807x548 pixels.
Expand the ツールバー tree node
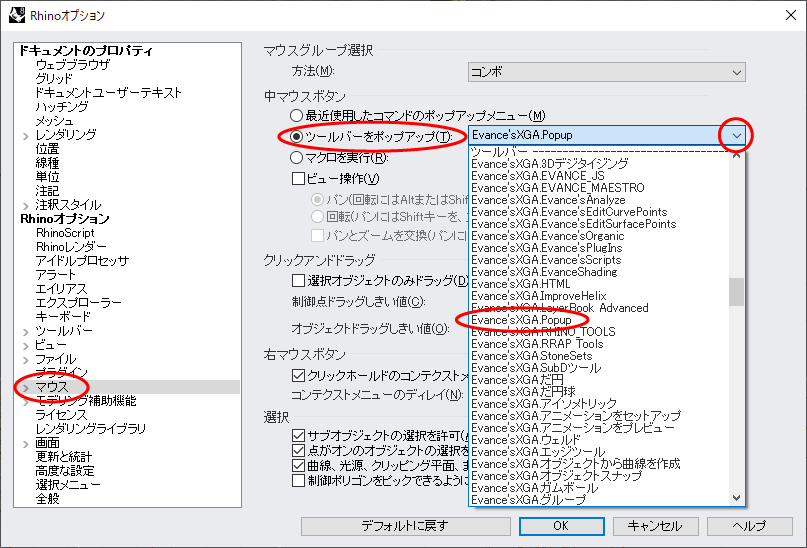[26, 331]
